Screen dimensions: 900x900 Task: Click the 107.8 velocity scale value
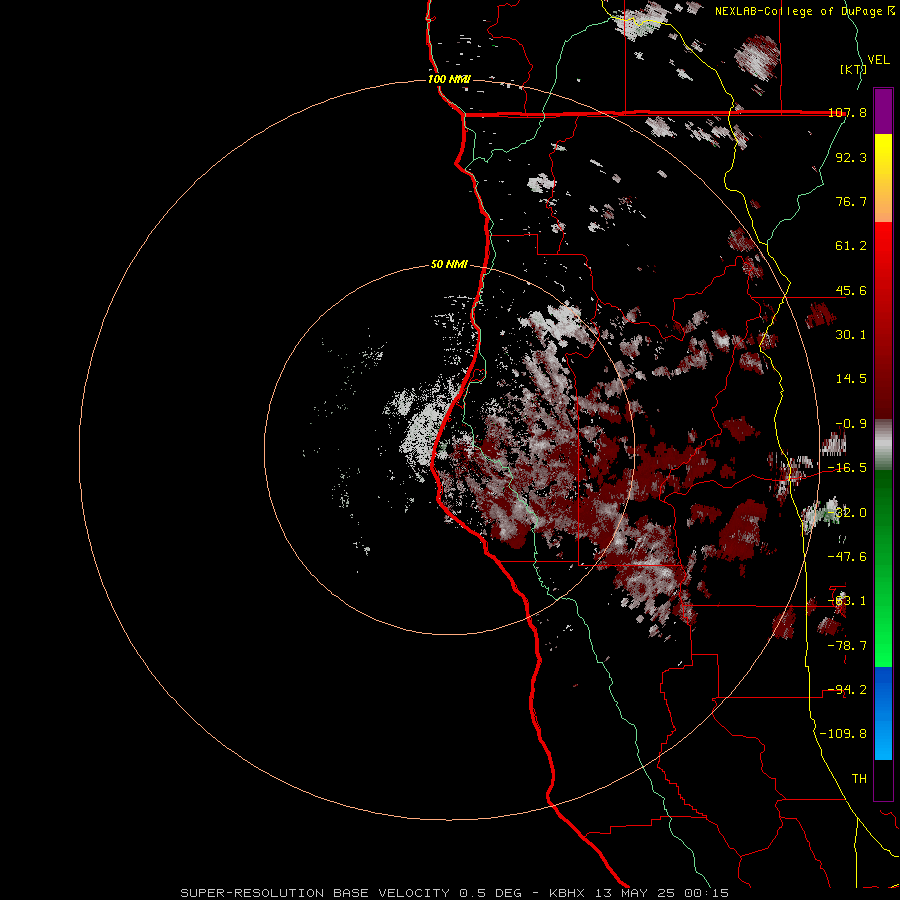click(x=848, y=113)
